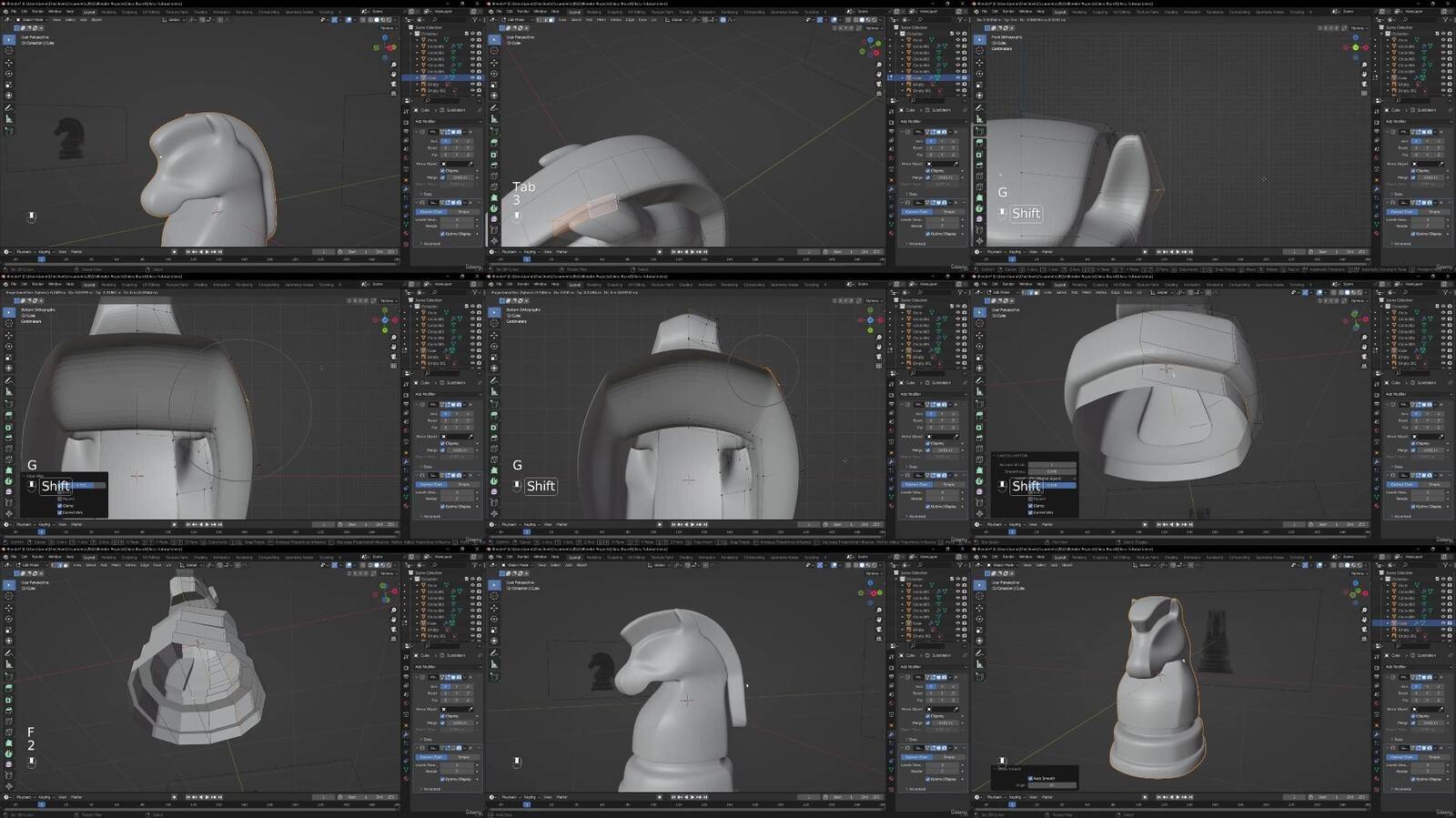Toggle Clamp checkbox in Loop Cut operator panel

point(1030,506)
